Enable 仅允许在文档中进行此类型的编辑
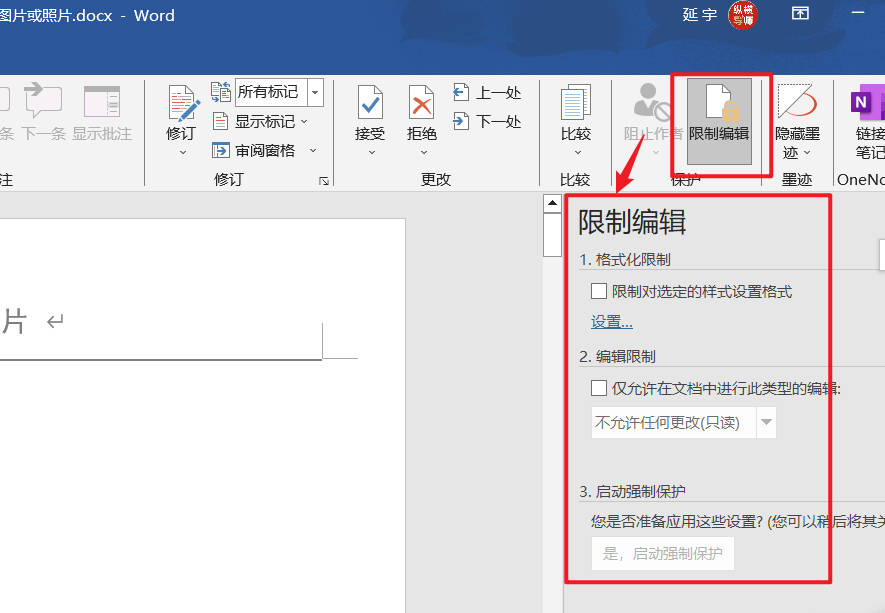The width and height of the screenshot is (885, 613). 598,388
